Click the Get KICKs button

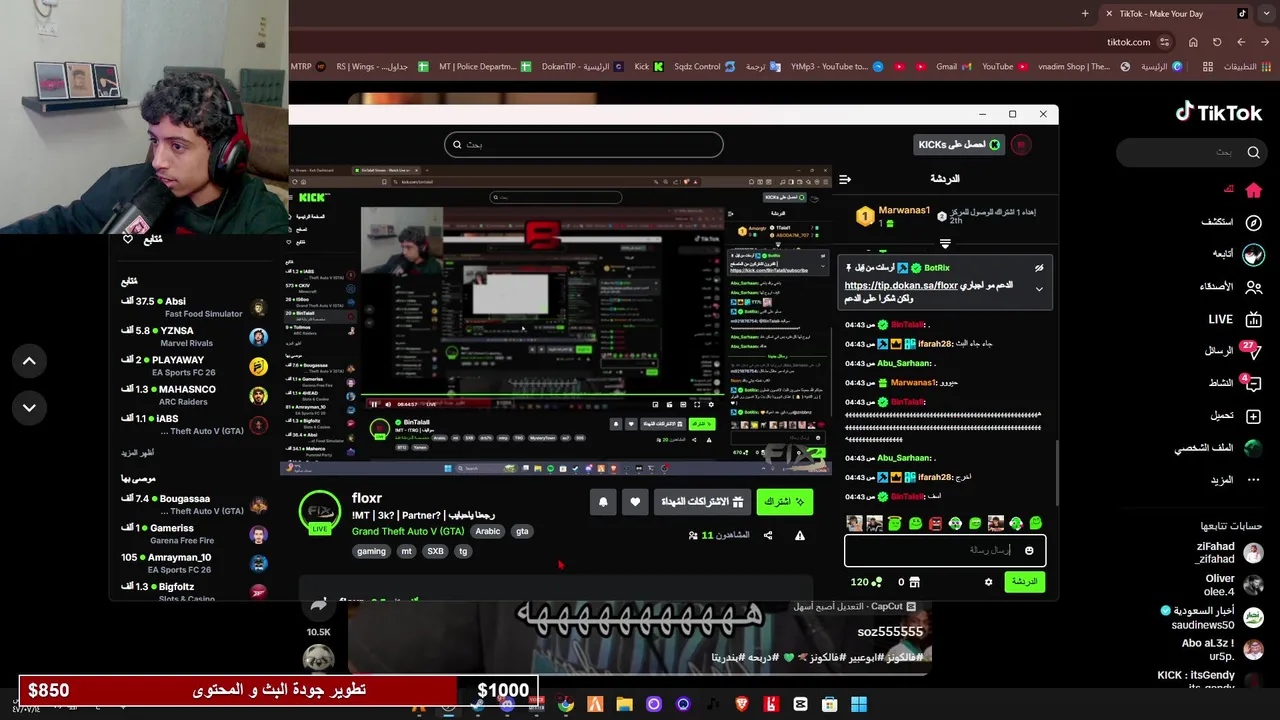(959, 145)
